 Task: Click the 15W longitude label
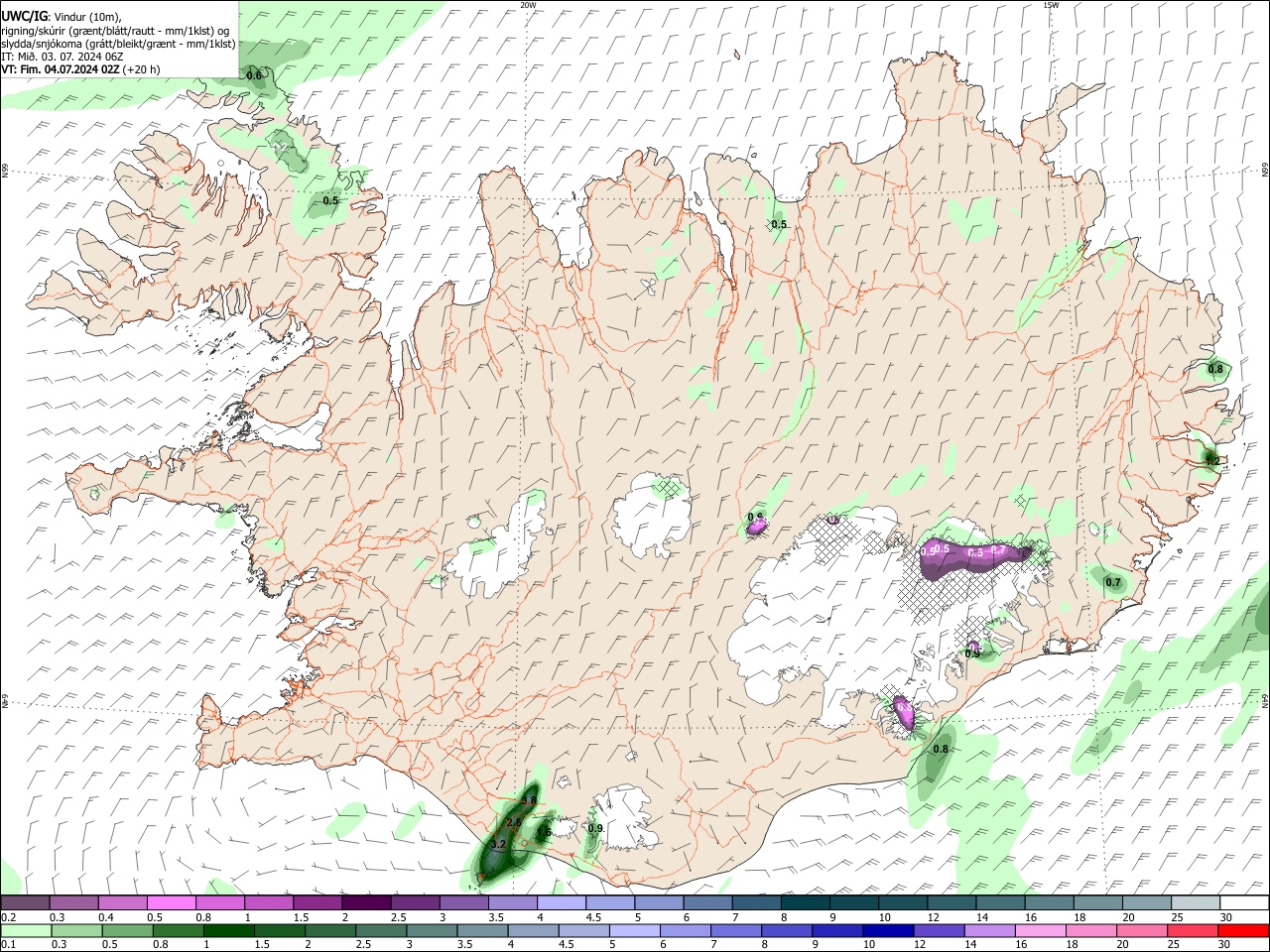[1051, 5]
